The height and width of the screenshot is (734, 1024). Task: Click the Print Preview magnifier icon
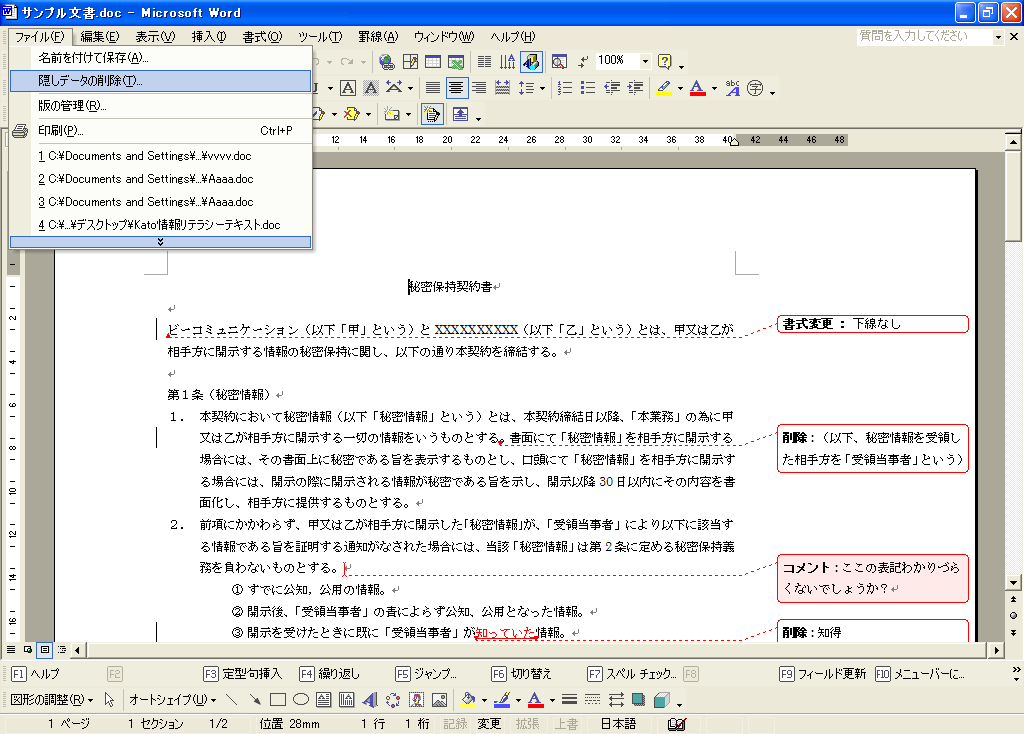(559, 62)
